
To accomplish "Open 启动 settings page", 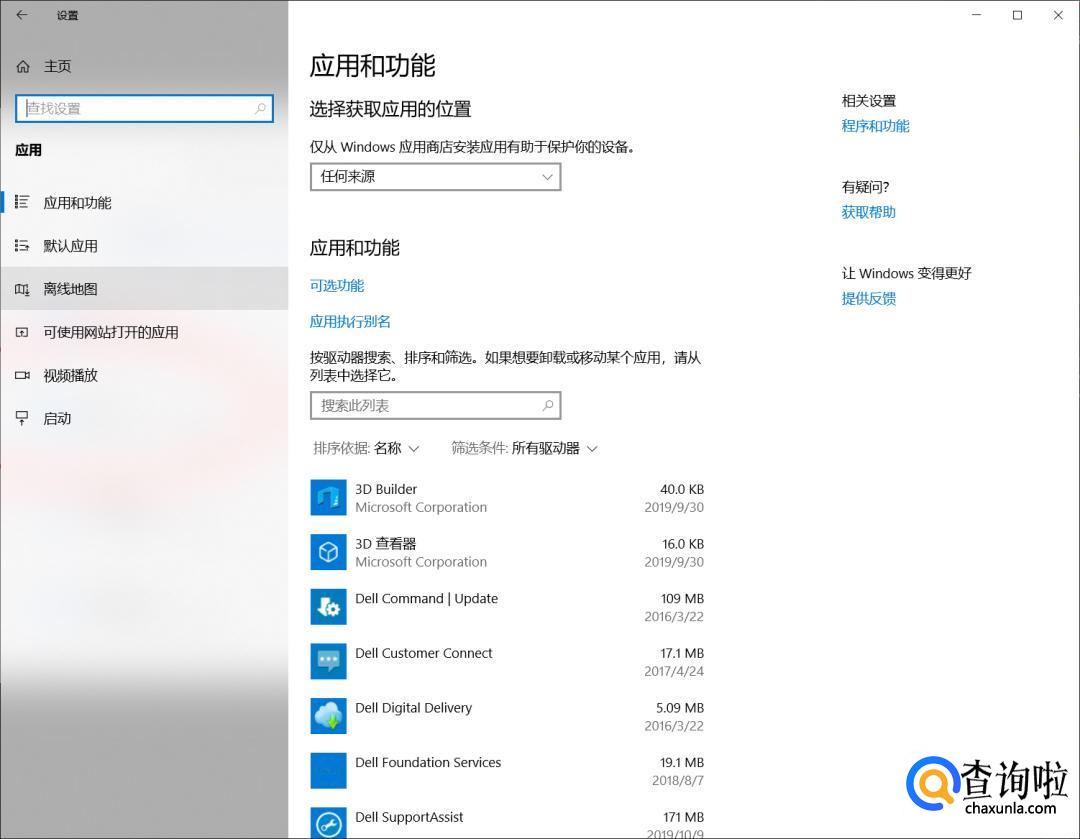I will (x=144, y=418).
